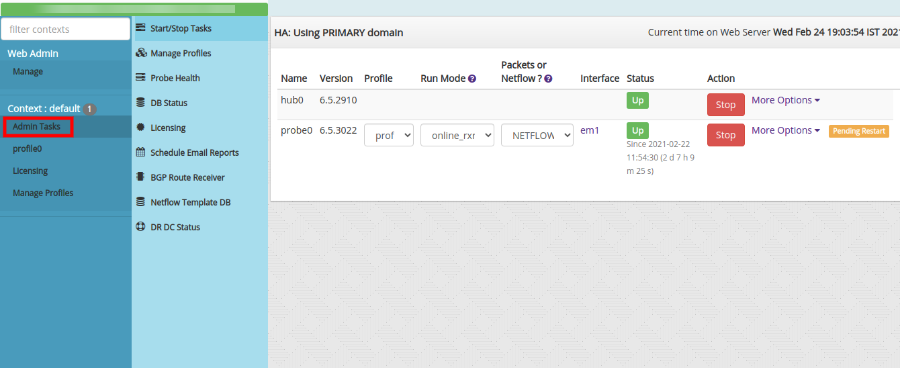Screen dimensions: 900x368
Task: Open Schedule Email Reports
Action: coord(199,153)
